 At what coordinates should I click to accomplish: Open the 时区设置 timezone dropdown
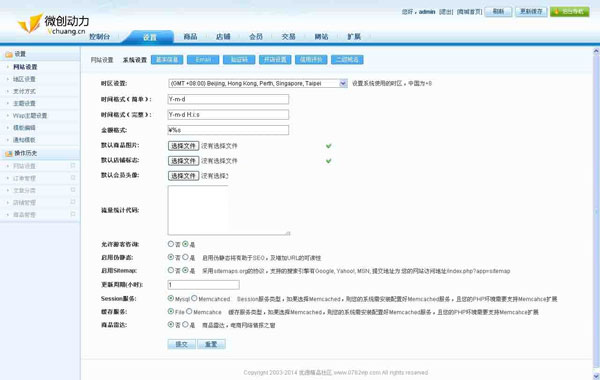[x=258, y=83]
